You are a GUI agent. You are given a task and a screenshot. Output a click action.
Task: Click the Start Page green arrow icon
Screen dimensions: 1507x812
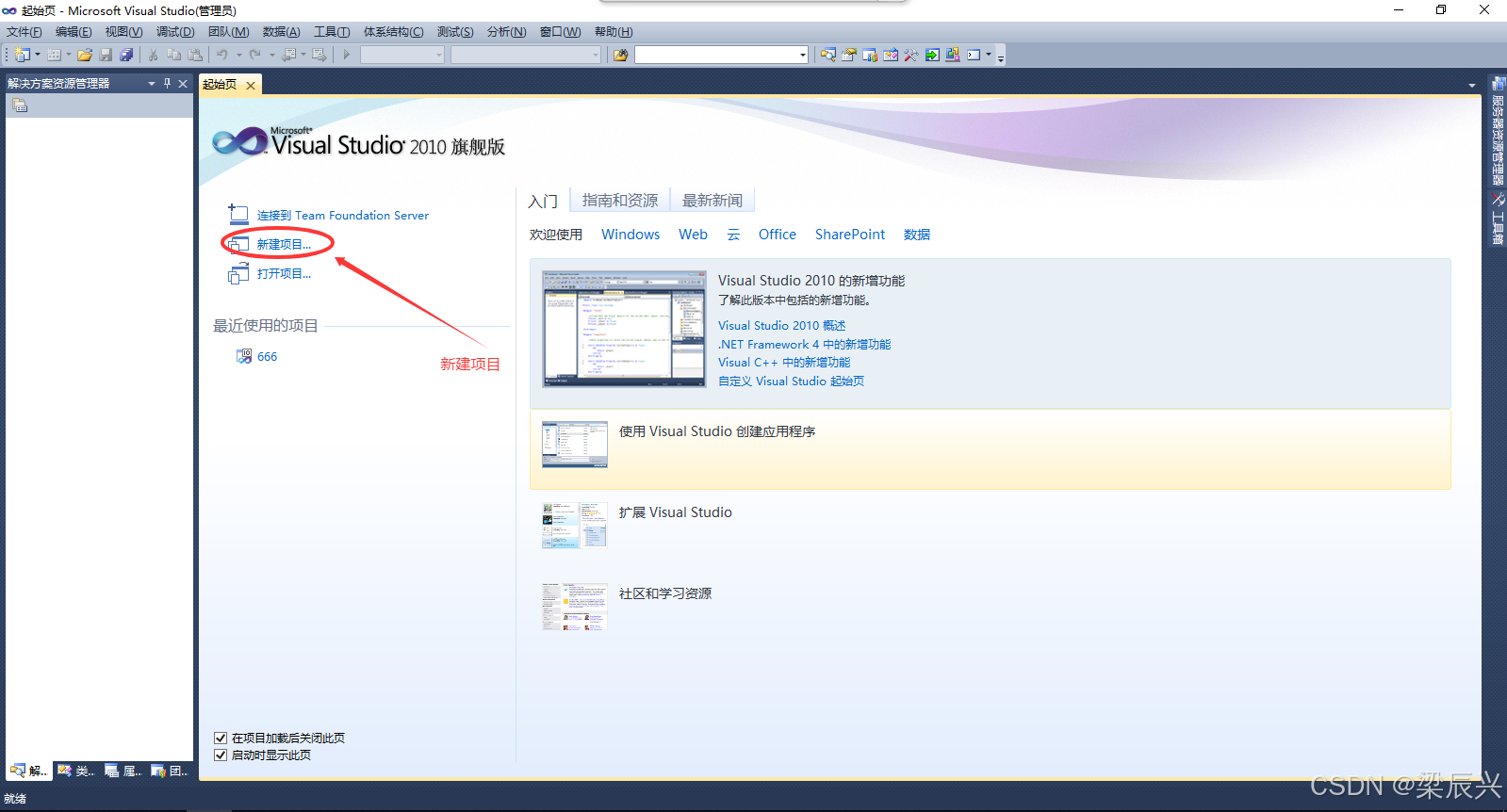click(x=931, y=55)
